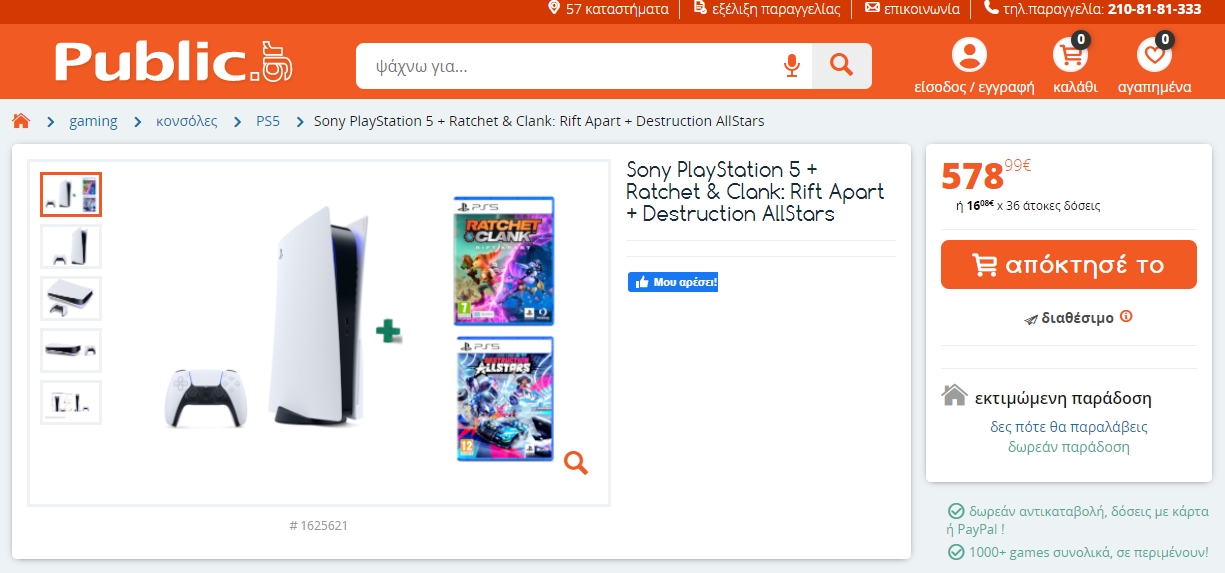Viewport: 1225px width, 573px height.
Task: Click the 'εκτιμώμενη παράδοση' heading
Action: tap(1063, 398)
